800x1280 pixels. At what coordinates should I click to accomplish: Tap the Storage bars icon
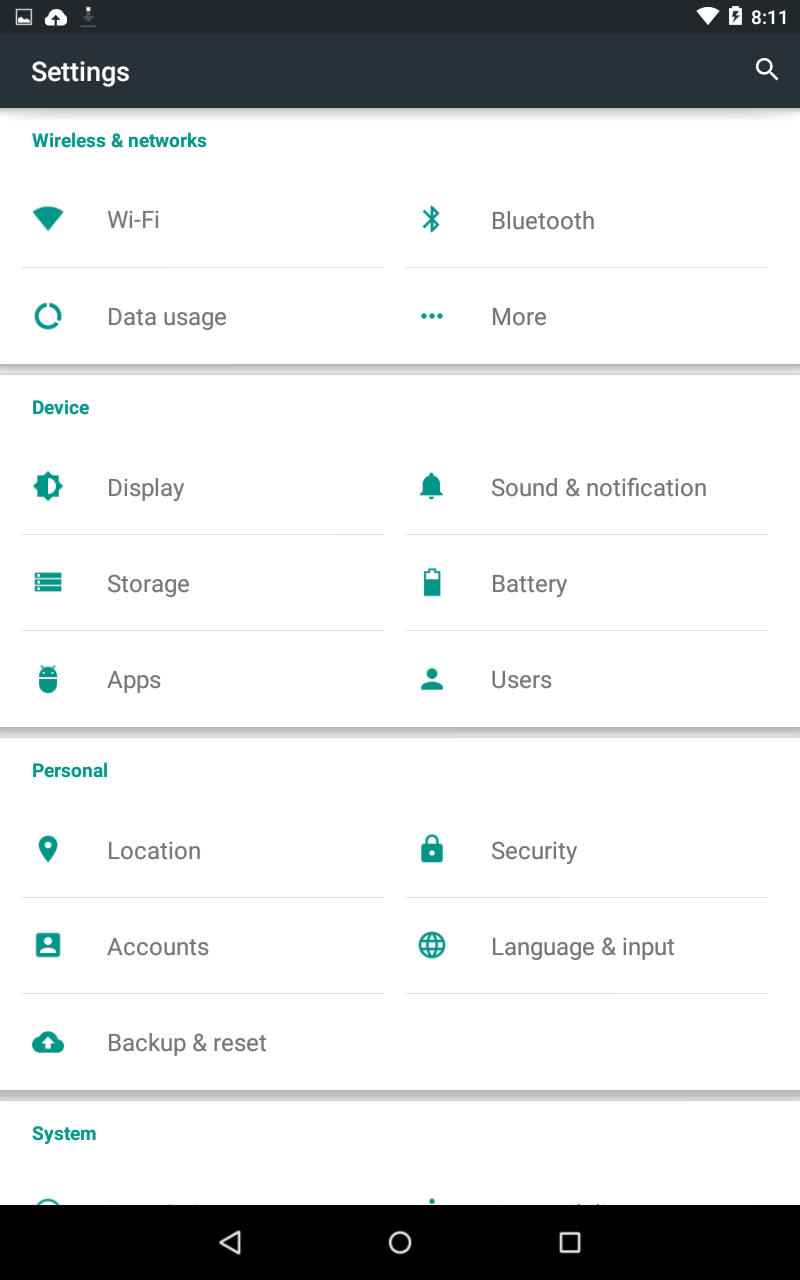coord(48,582)
